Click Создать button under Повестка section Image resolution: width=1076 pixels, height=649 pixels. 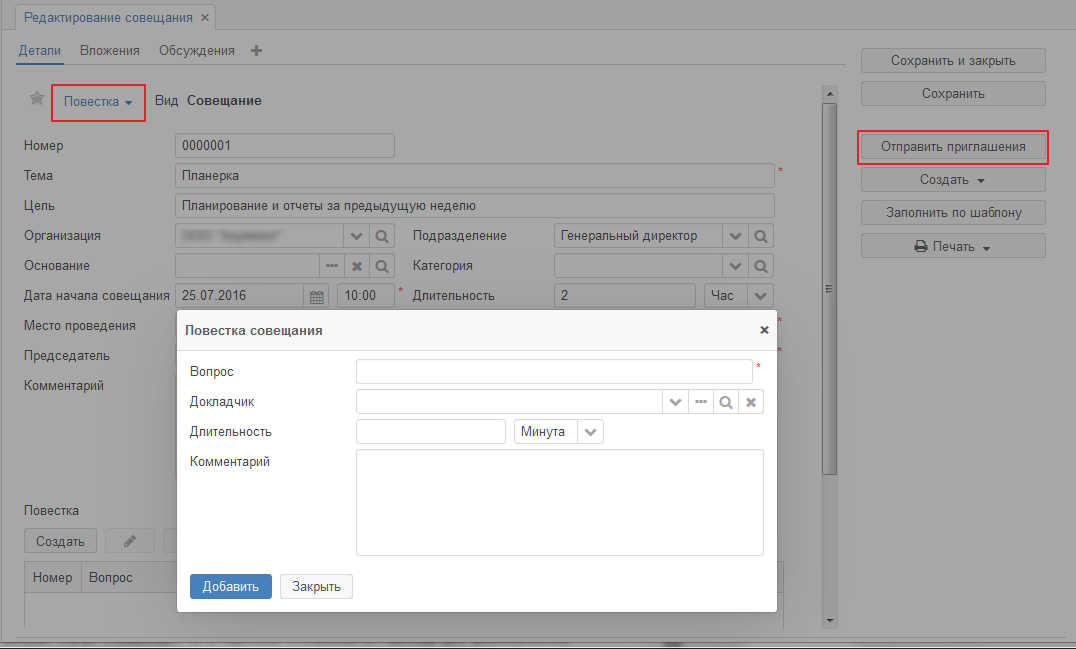(60, 541)
